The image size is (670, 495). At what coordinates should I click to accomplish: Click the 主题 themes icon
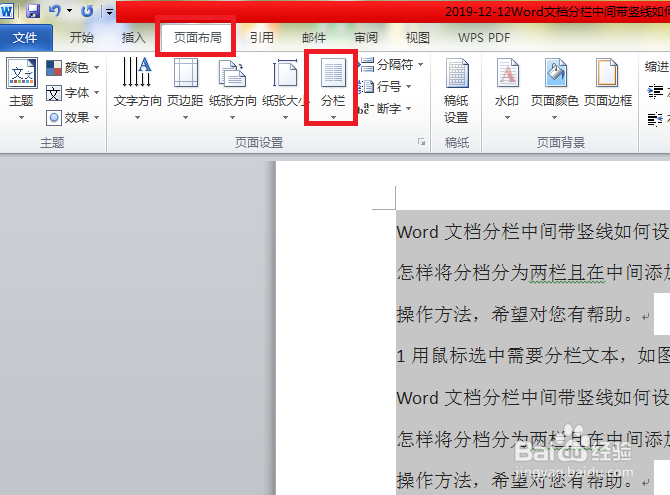(x=21, y=73)
